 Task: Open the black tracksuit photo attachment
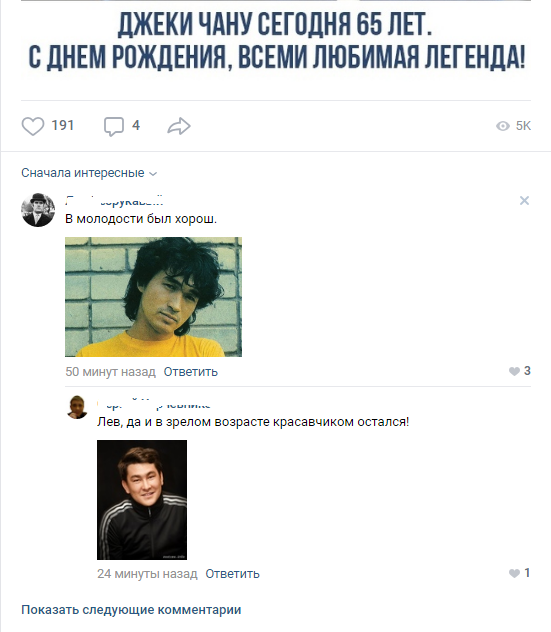142,500
